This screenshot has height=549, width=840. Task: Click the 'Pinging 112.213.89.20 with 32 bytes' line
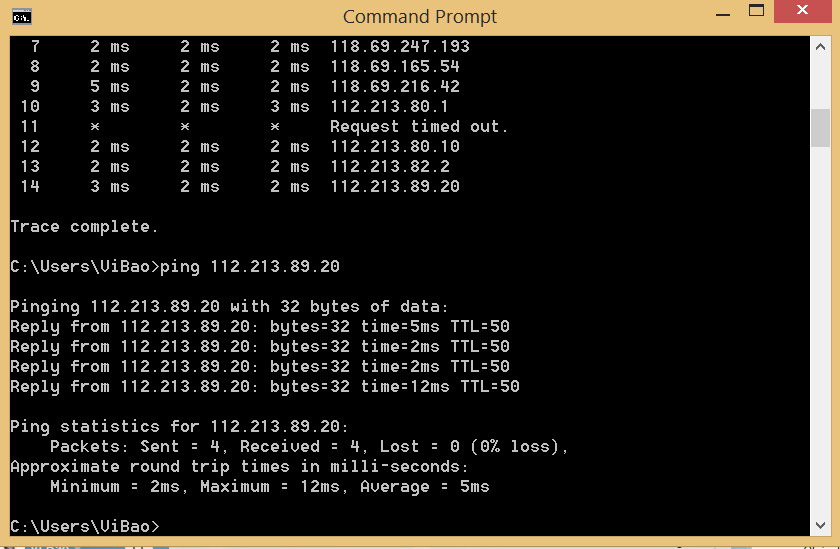coord(229,306)
